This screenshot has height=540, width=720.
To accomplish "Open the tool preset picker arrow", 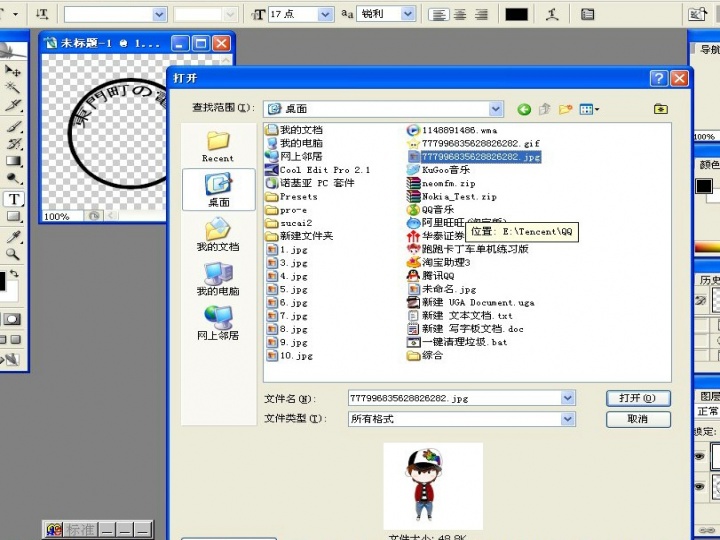I will (15, 14).
